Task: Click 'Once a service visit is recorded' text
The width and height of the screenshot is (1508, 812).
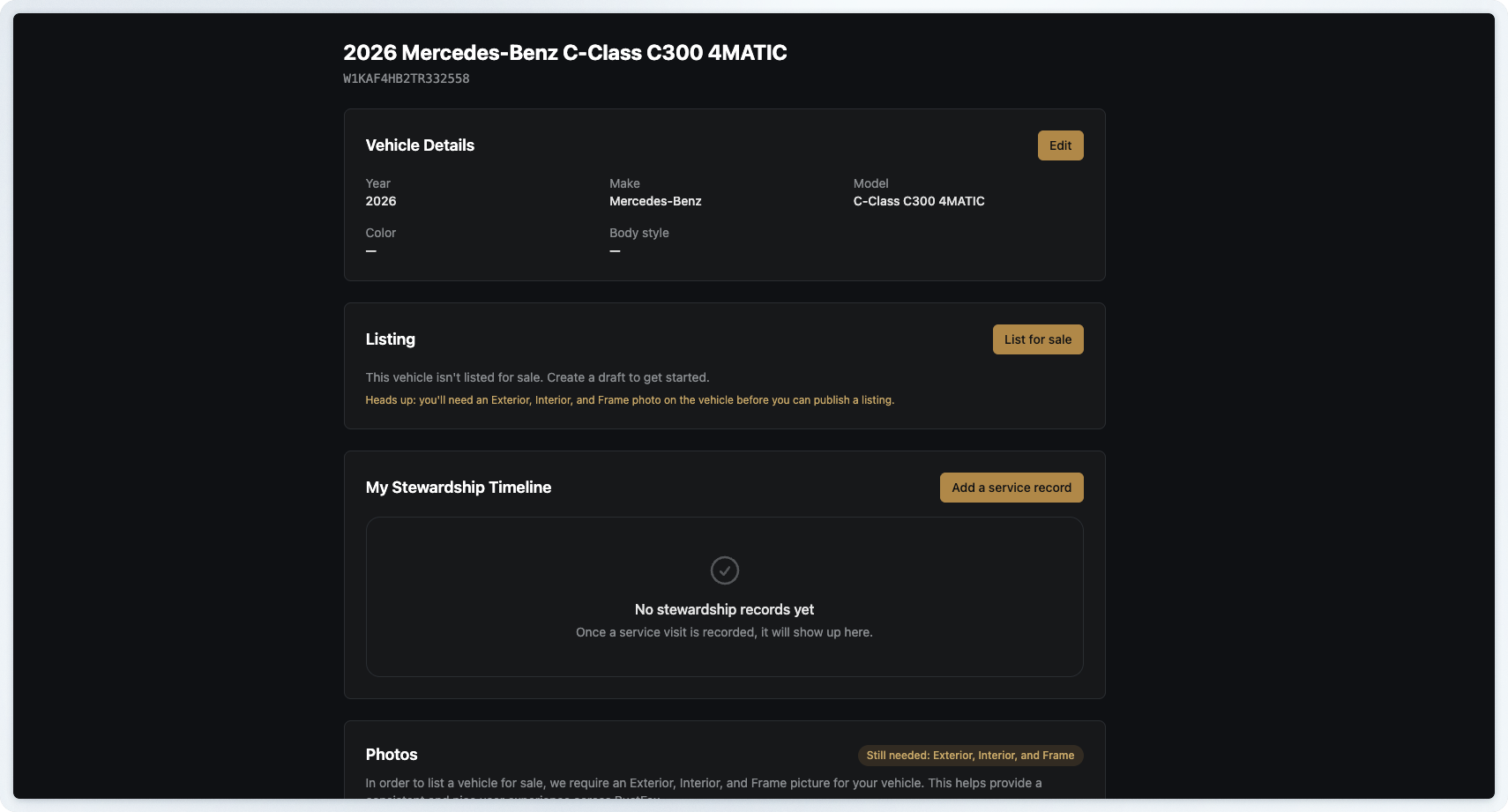Action: coord(725,632)
